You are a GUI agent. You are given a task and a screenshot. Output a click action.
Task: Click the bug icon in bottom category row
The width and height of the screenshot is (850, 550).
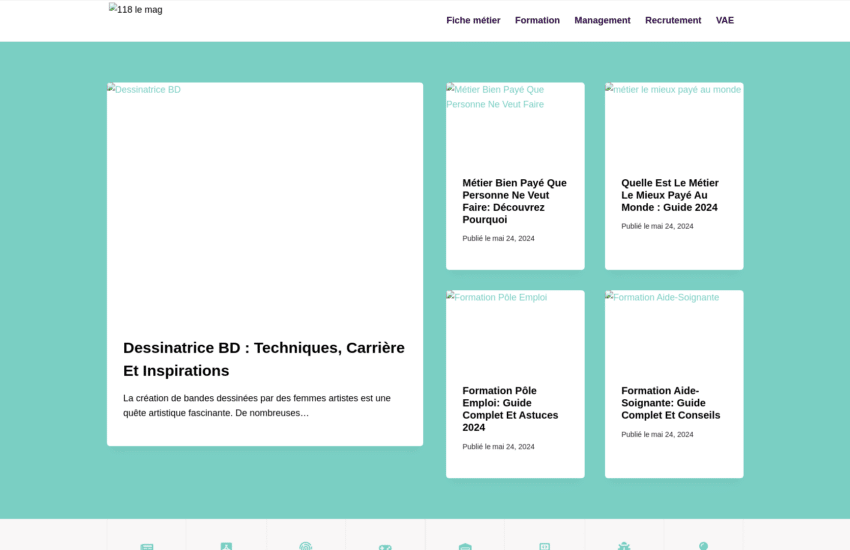624,546
